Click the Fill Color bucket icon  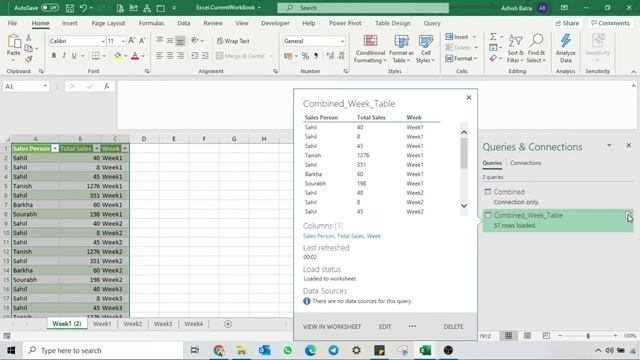tap(118, 56)
